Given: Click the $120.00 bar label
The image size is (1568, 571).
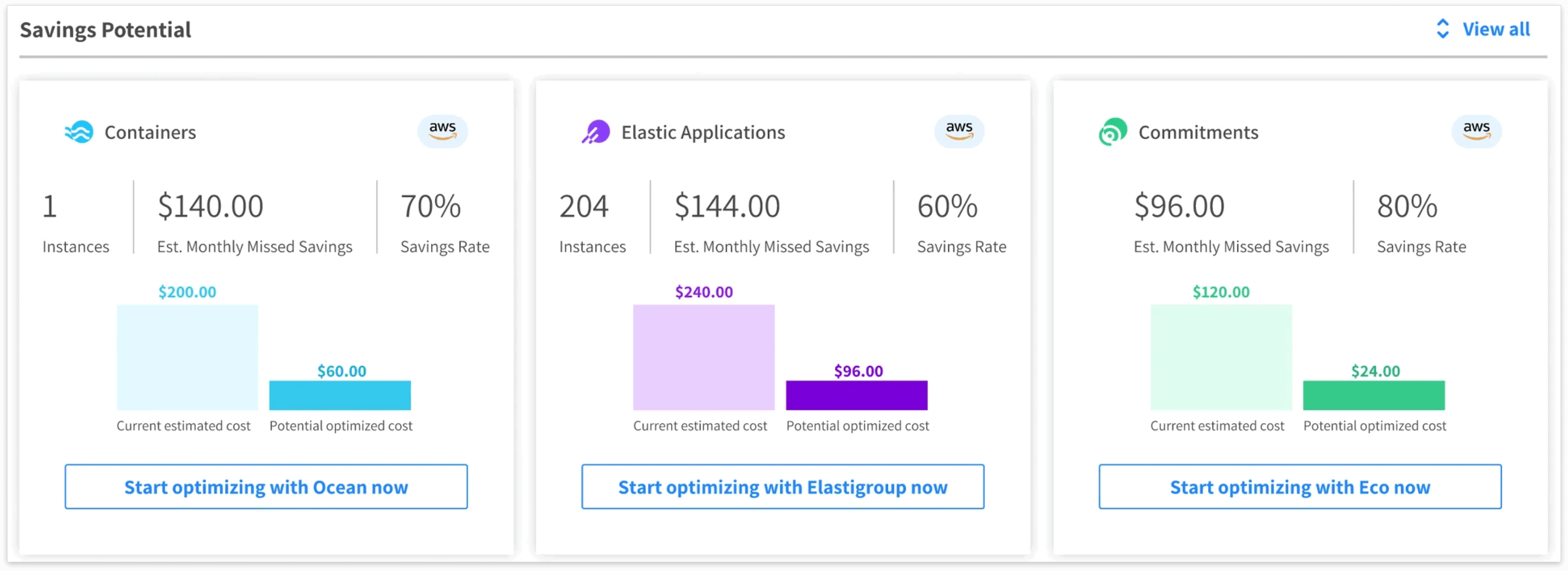Looking at the screenshot, I should click(x=1221, y=292).
